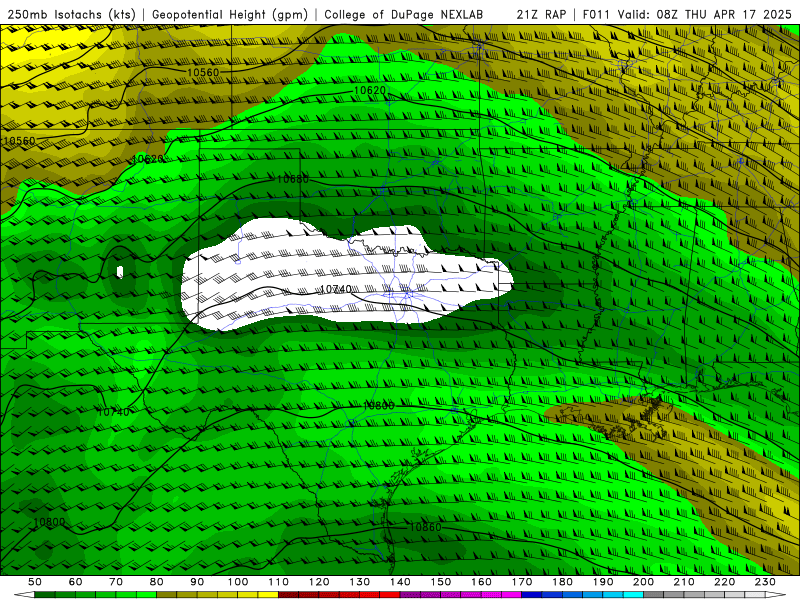Click the 'College of DuPage NEXLAB' text
Screen dimensions: 800x600
pos(404,14)
